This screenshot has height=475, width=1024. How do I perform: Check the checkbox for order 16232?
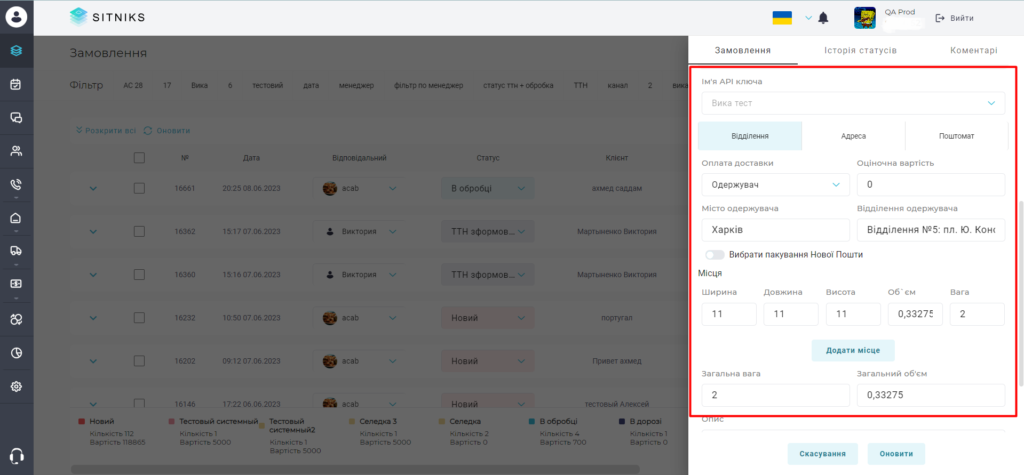click(139, 318)
